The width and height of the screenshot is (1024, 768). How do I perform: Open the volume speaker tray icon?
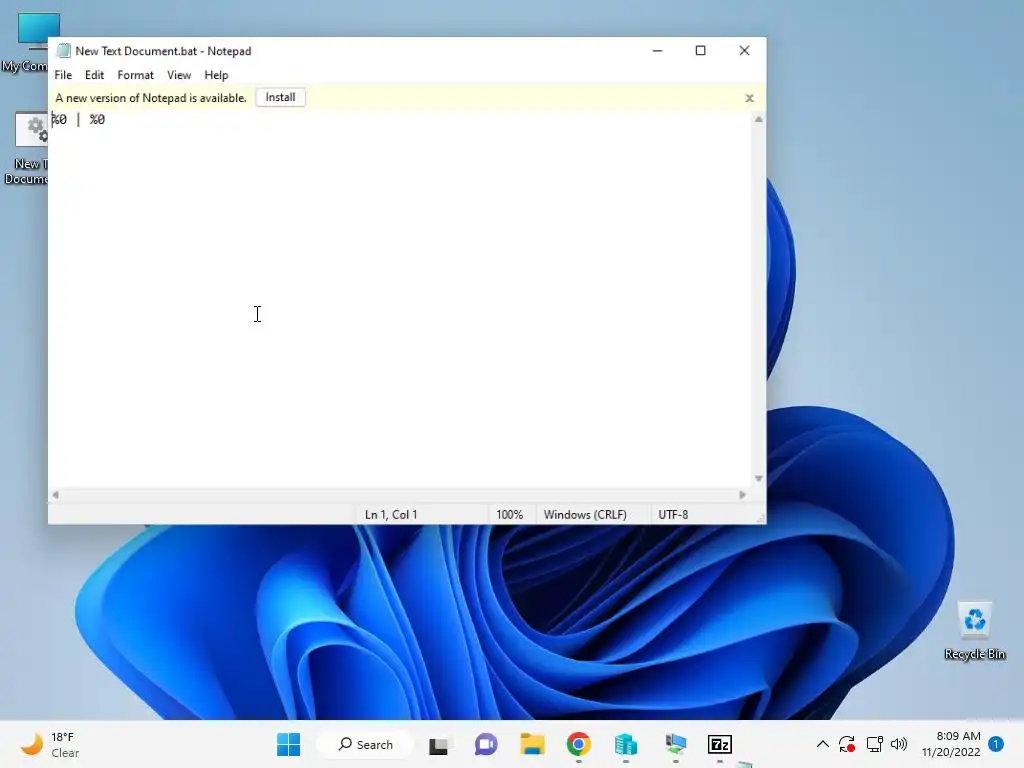point(899,744)
